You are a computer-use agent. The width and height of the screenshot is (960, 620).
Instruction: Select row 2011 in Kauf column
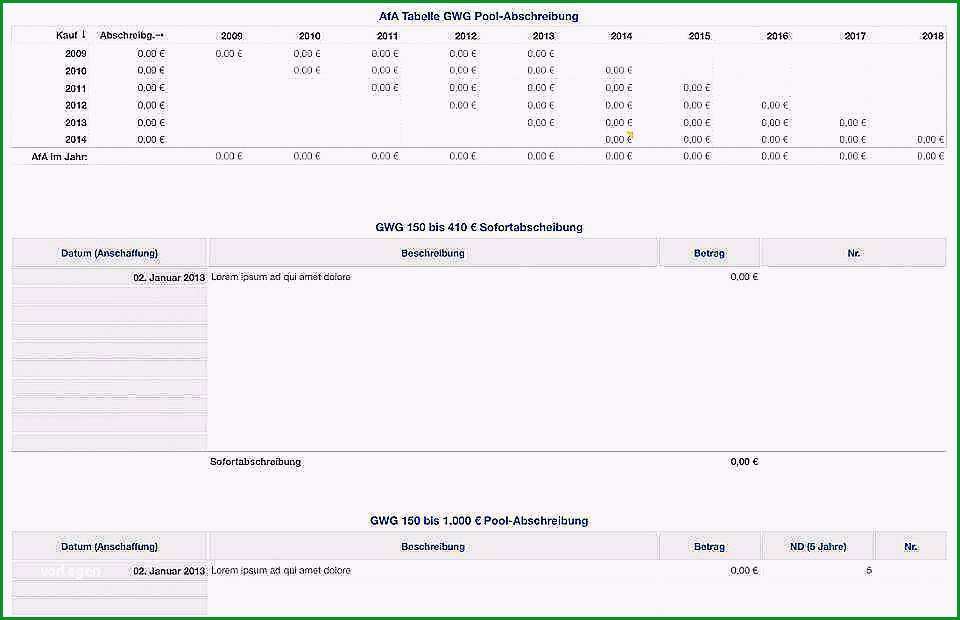(76, 88)
